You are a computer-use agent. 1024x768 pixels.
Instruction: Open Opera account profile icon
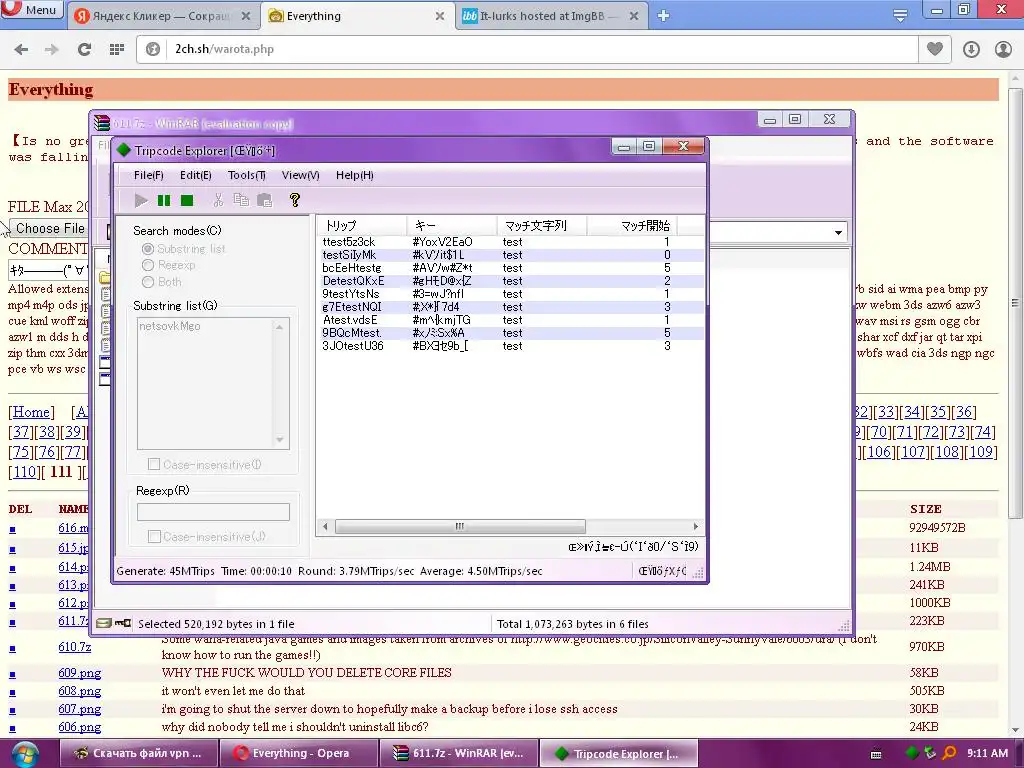pyautogui.click(x=1003, y=49)
